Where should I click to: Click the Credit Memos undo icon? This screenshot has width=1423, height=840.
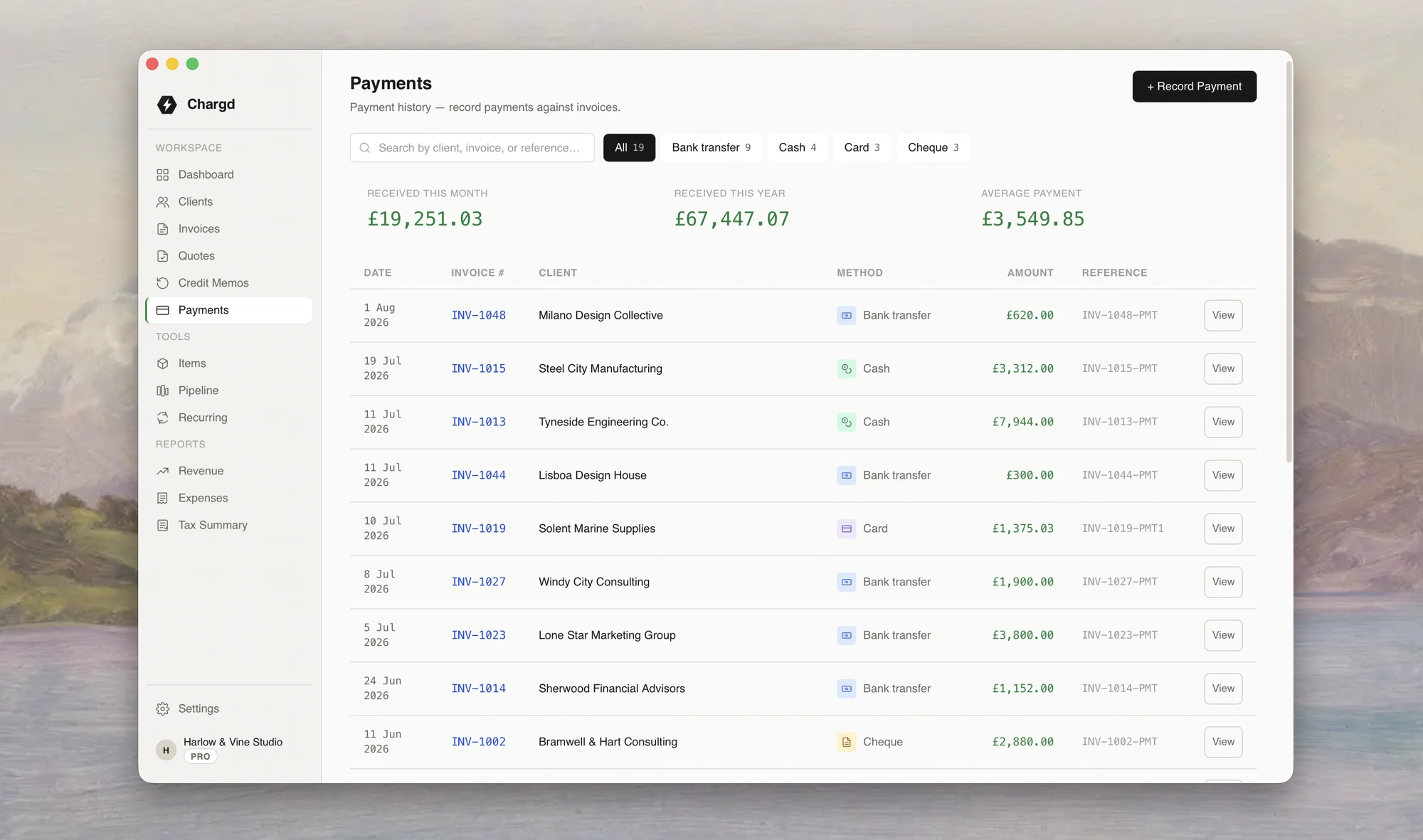pyautogui.click(x=163, y=283)
